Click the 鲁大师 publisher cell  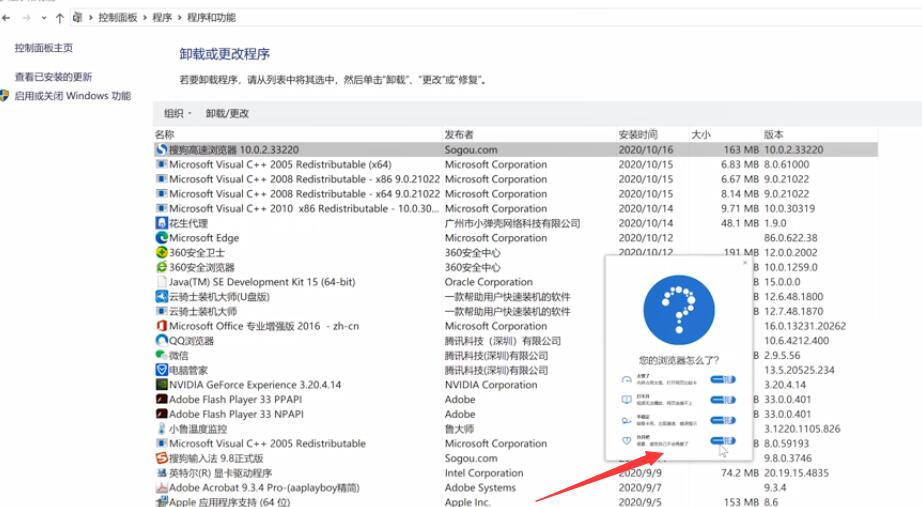(459, 429)
